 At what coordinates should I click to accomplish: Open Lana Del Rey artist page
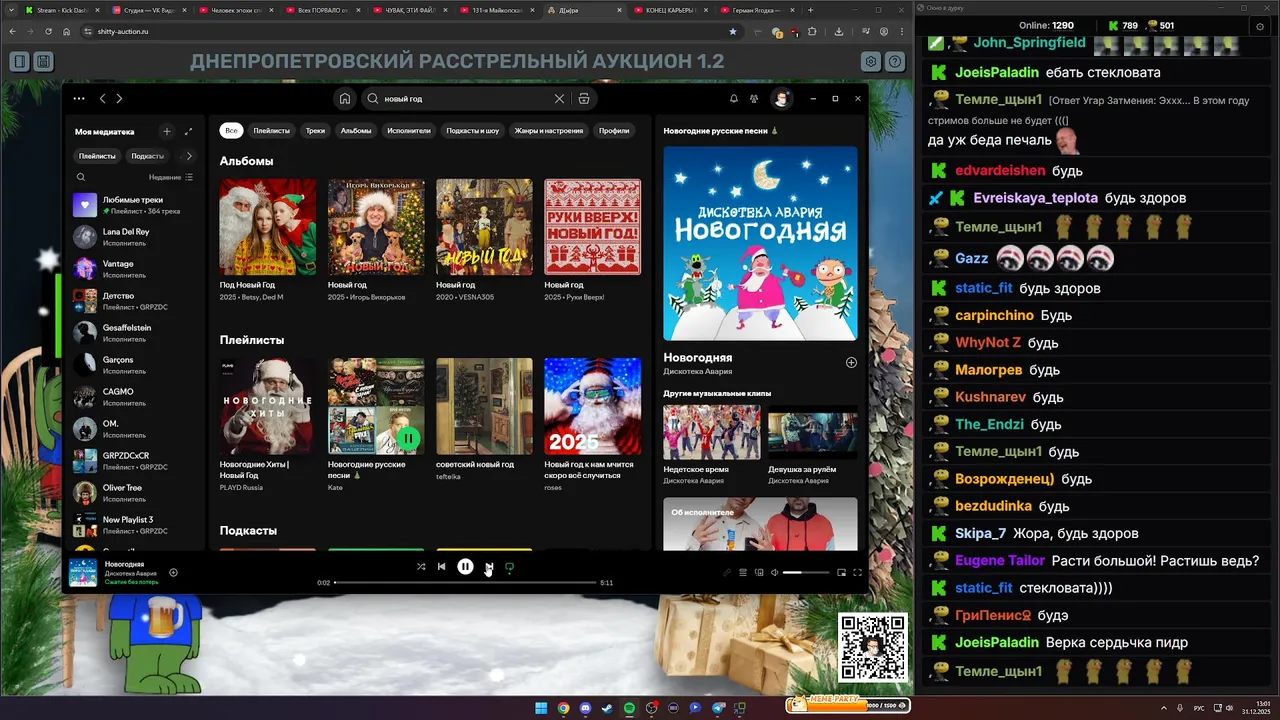134,237
